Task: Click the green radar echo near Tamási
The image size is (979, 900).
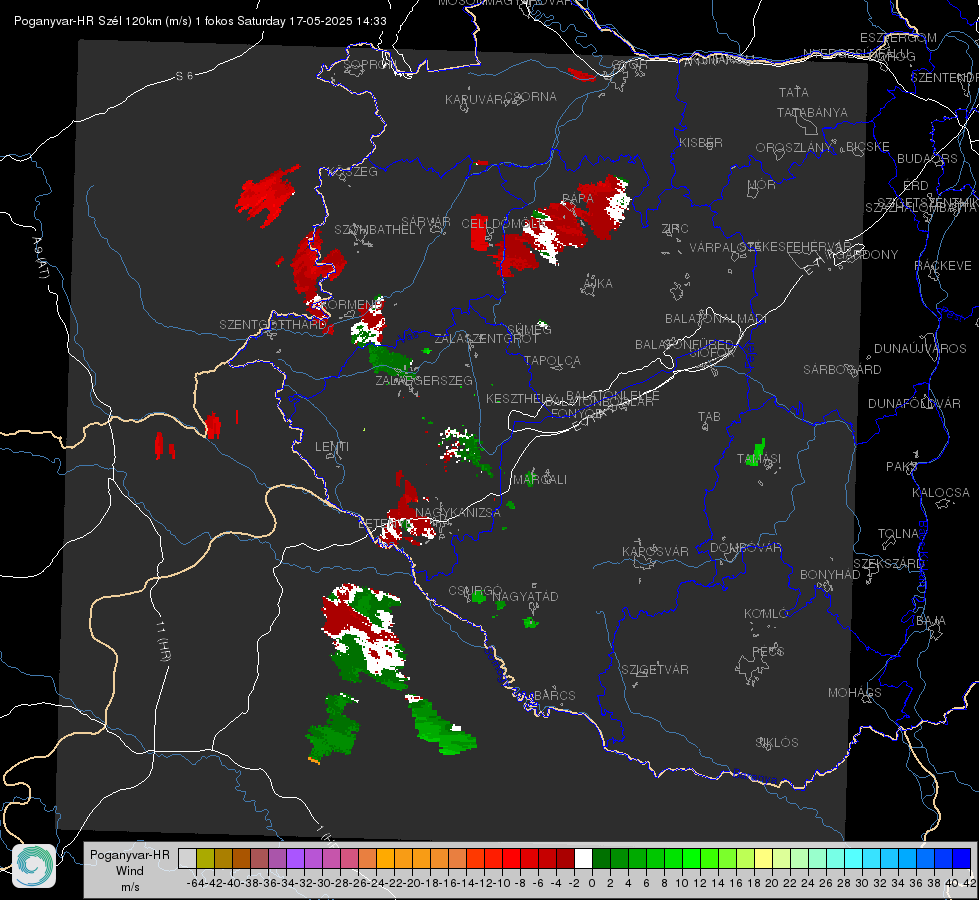Action: click(x=757, y=452)
